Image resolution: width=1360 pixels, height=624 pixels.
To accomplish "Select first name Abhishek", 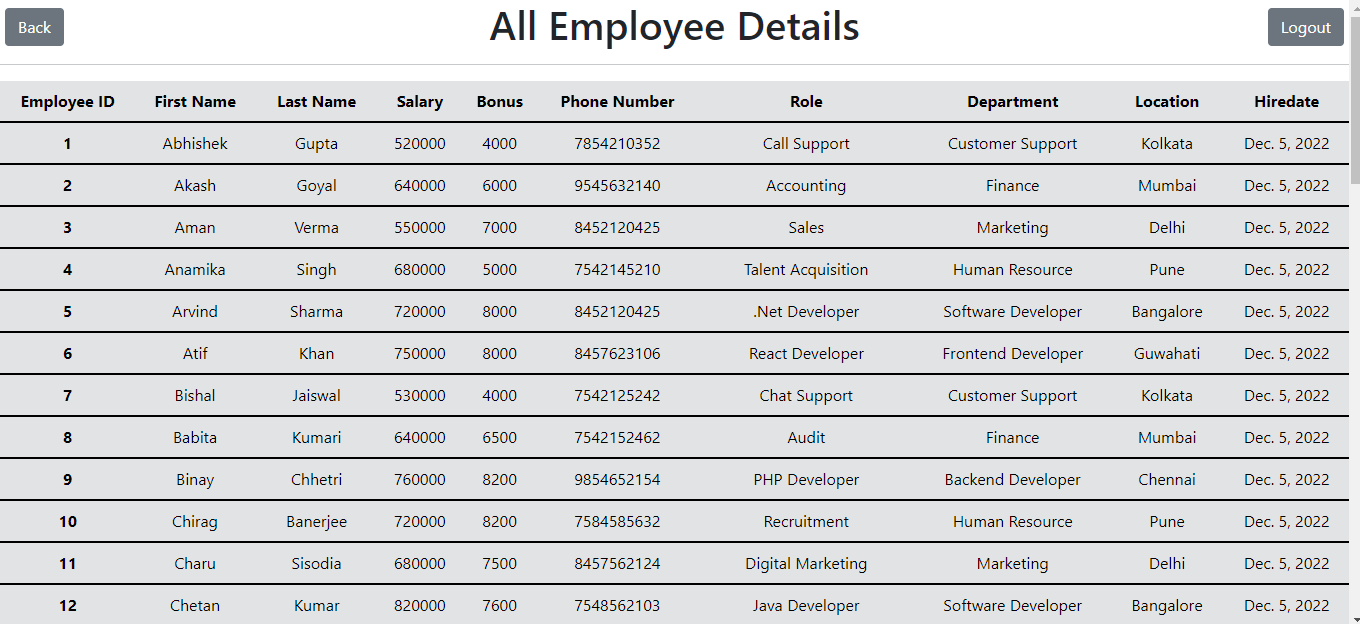I will click(x=195, y=144).
